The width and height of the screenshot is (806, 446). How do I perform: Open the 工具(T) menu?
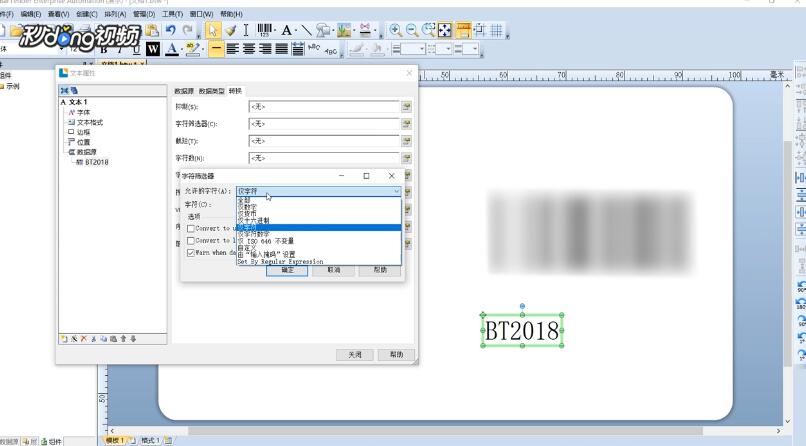pos(172,14)
